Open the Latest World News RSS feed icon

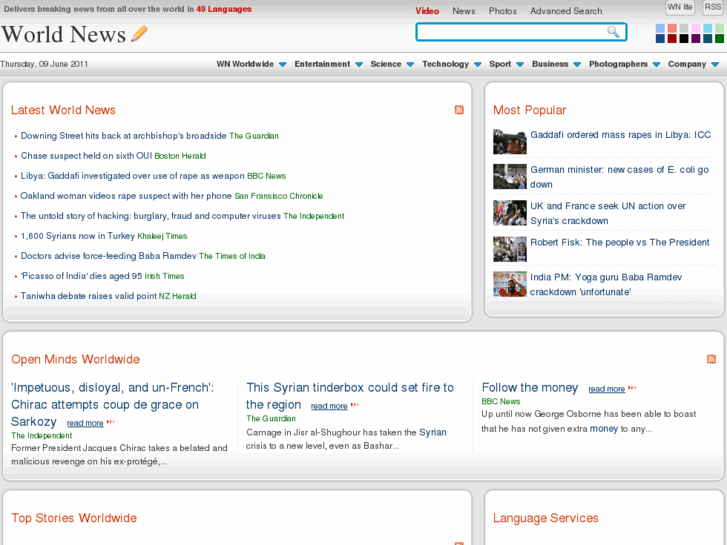click(459, 110)
